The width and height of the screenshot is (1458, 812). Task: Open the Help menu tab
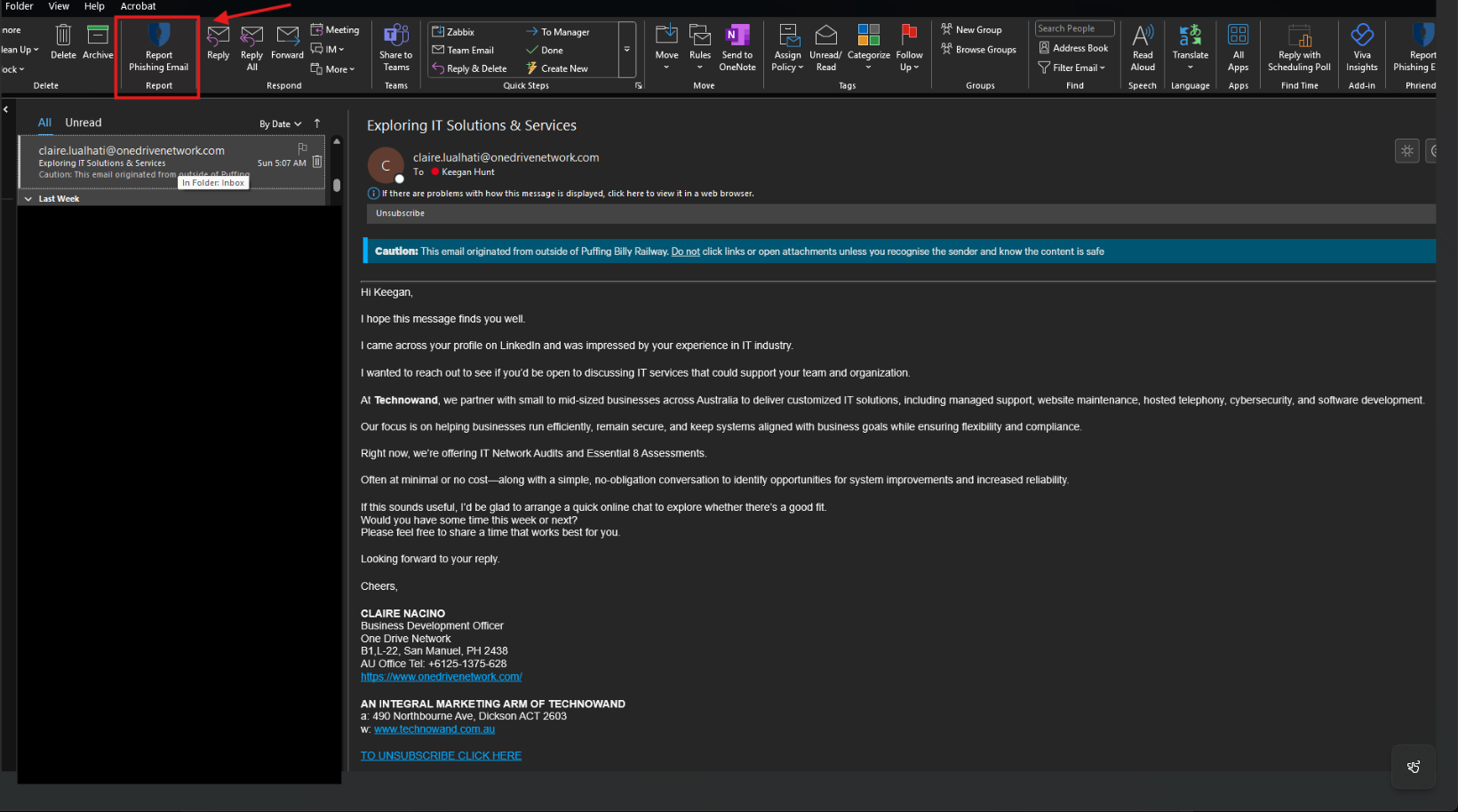pyautogui.click(x=94, y=6)
